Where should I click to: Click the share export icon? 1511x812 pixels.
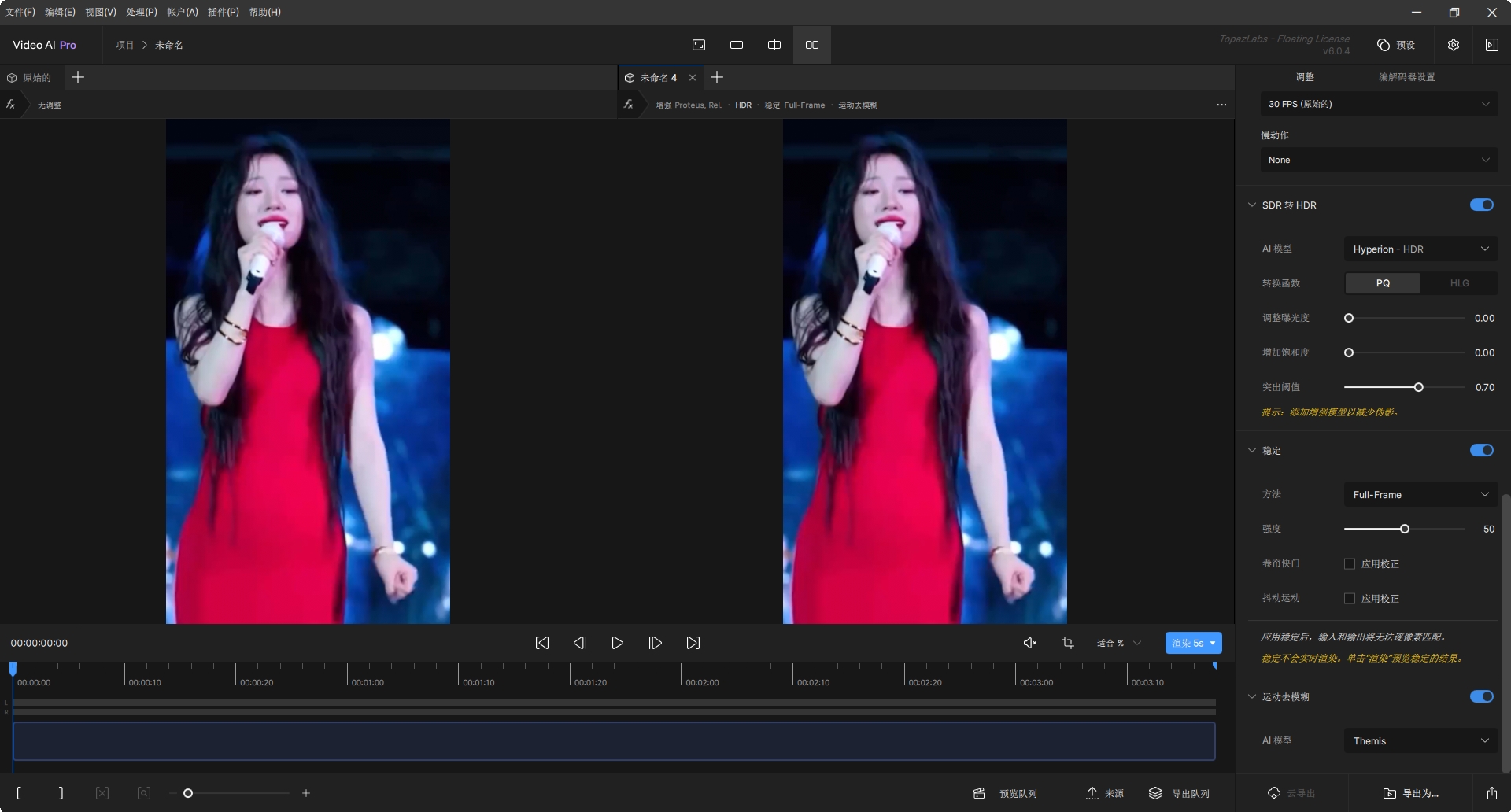[x=1492, y=793]
